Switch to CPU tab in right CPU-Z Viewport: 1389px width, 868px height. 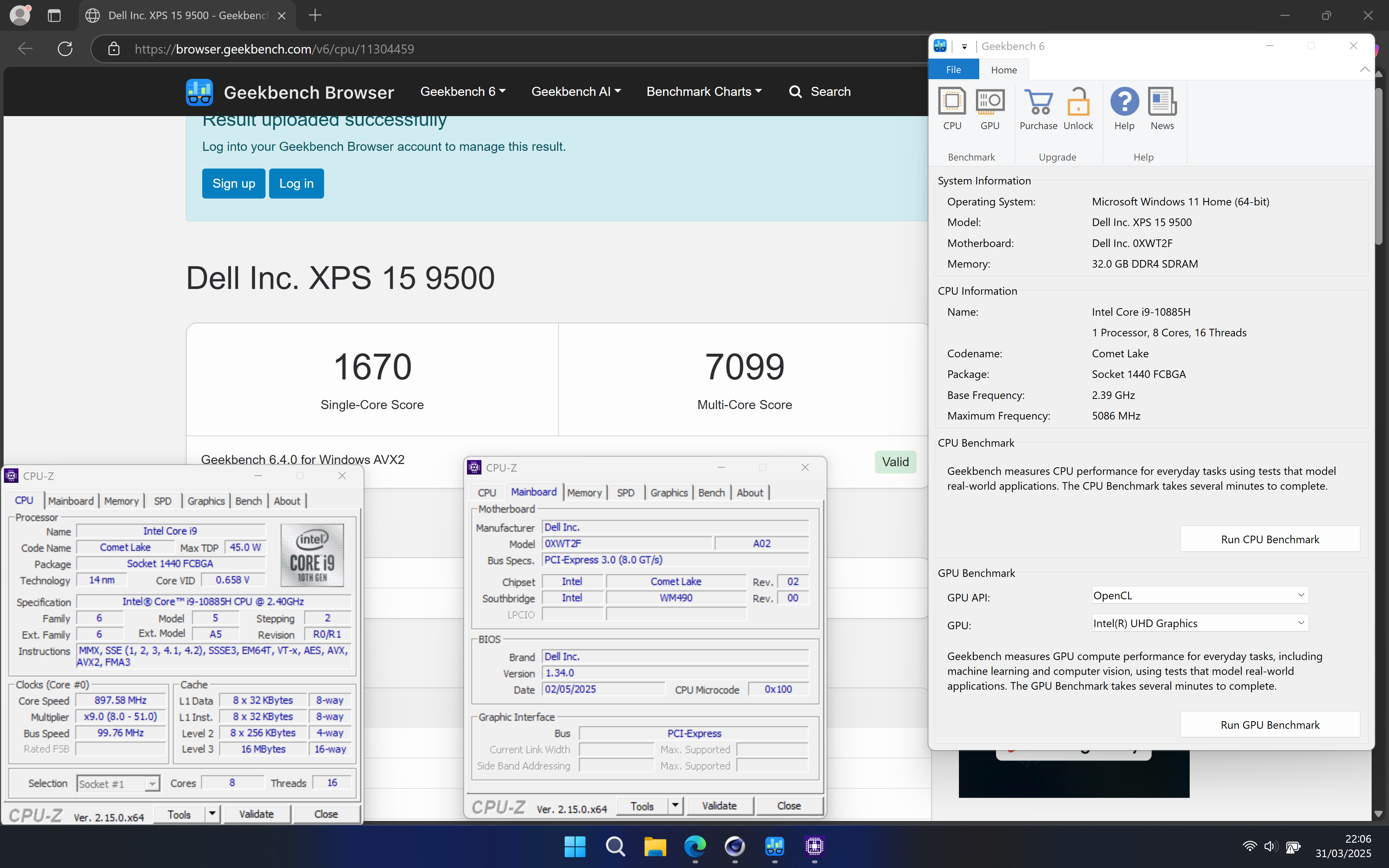tap(487, 493)
